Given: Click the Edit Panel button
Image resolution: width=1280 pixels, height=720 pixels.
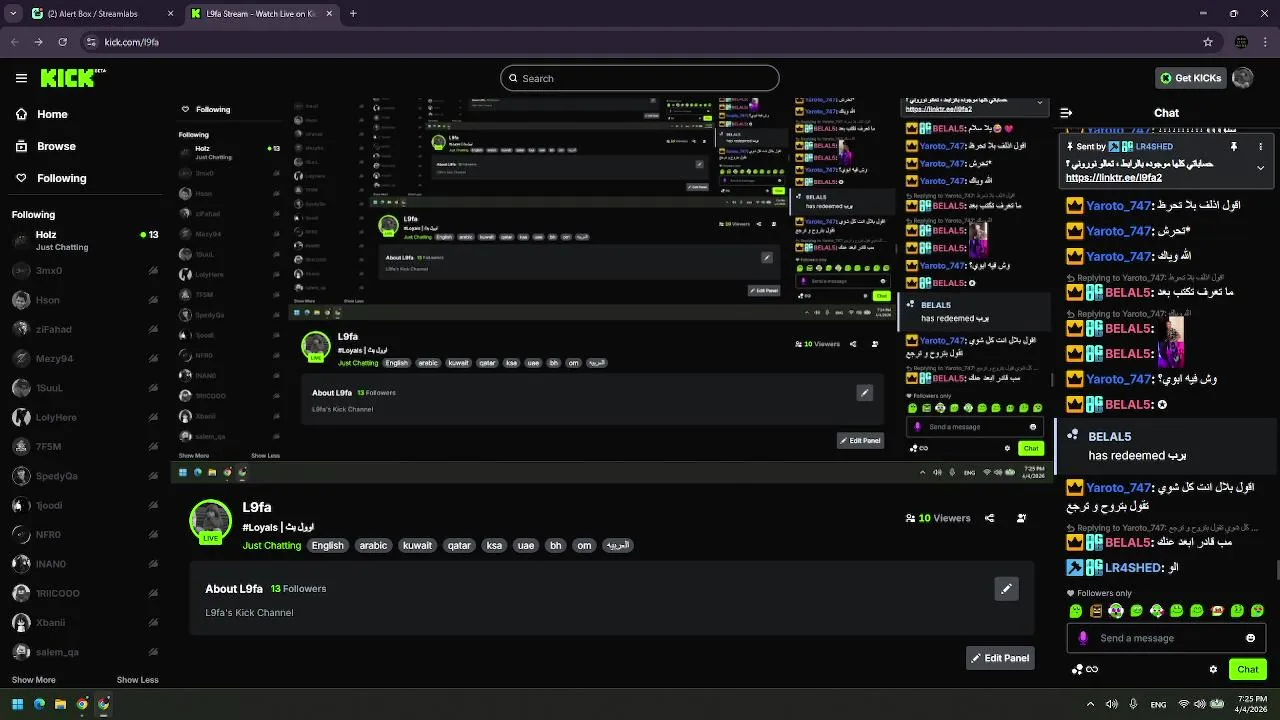Looking at the screenshot, I should pyautogui.click(x=1000, y=658).
